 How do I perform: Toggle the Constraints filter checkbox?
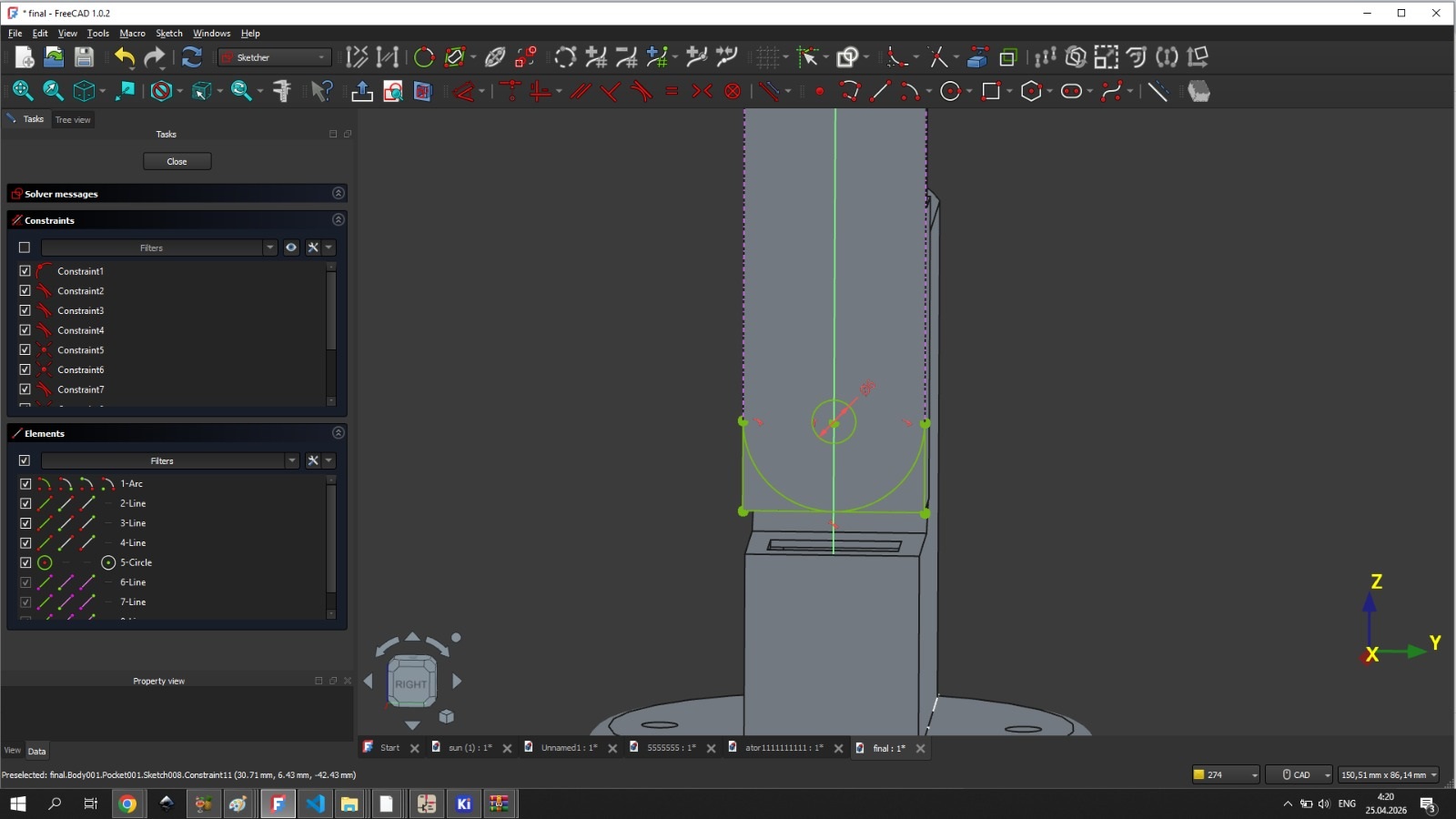tap(25, 248)
